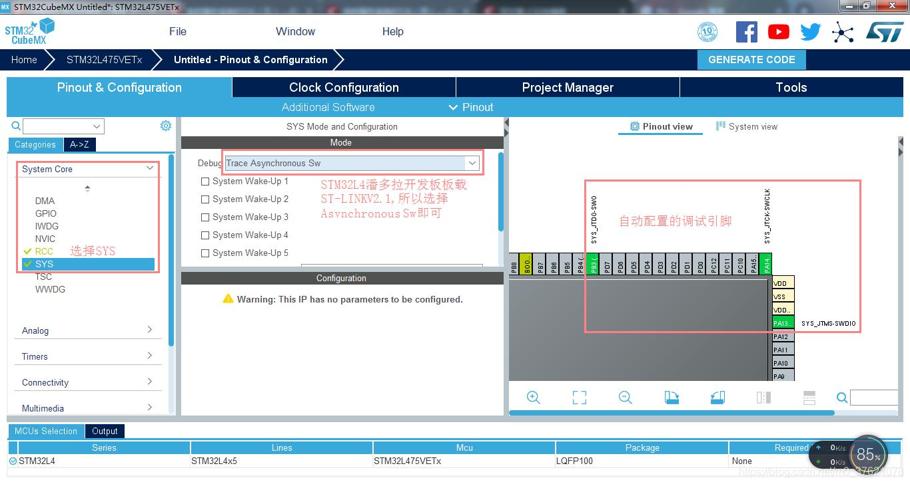This screenshot has width=910, height=484.
Task: Click the GENERATE CODE button
Action: 752,60
